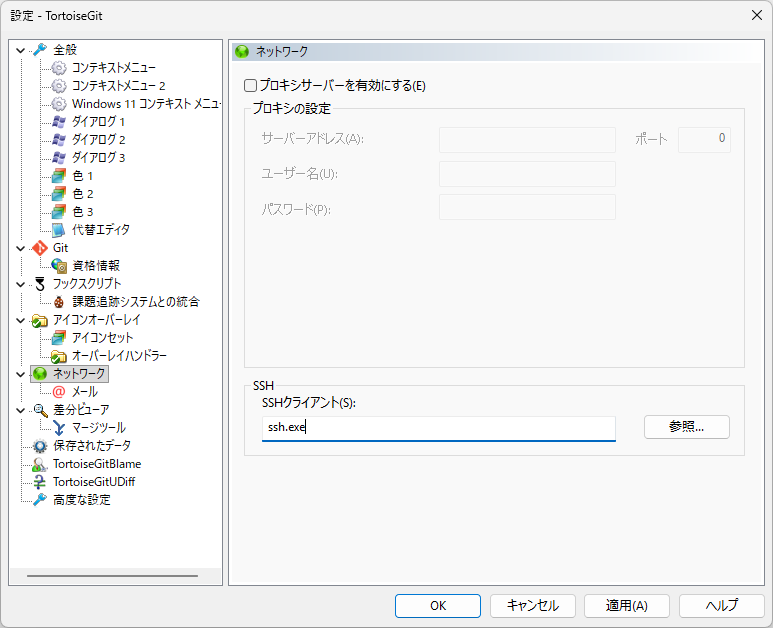Click the ヘルプ button
The image size is (773, 628).
coord(721,606)
